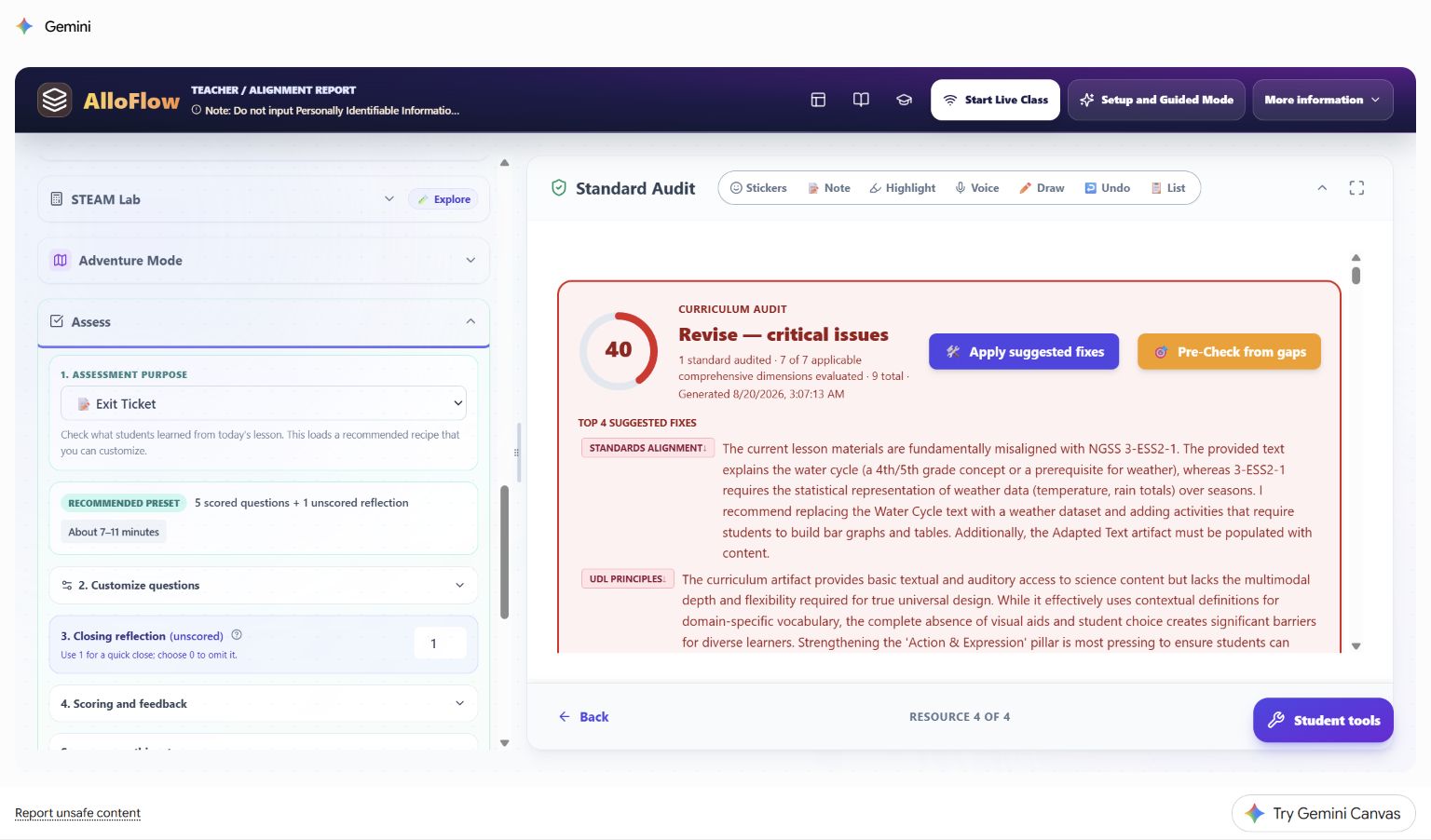
Task: Click the audit panel scrollbar down arrow
Action: tap(1356, 646)
